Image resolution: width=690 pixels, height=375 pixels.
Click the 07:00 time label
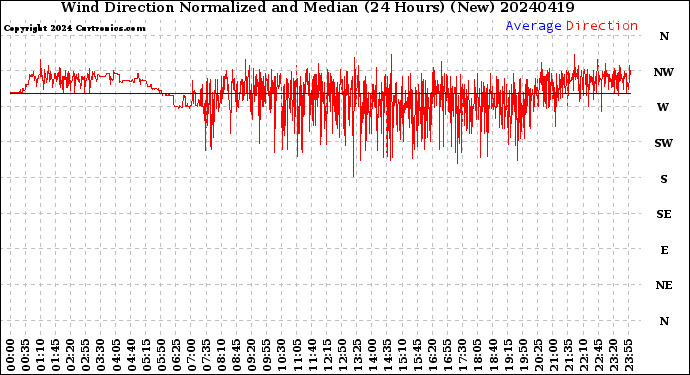pyautogui.click(x=191, y=355)
